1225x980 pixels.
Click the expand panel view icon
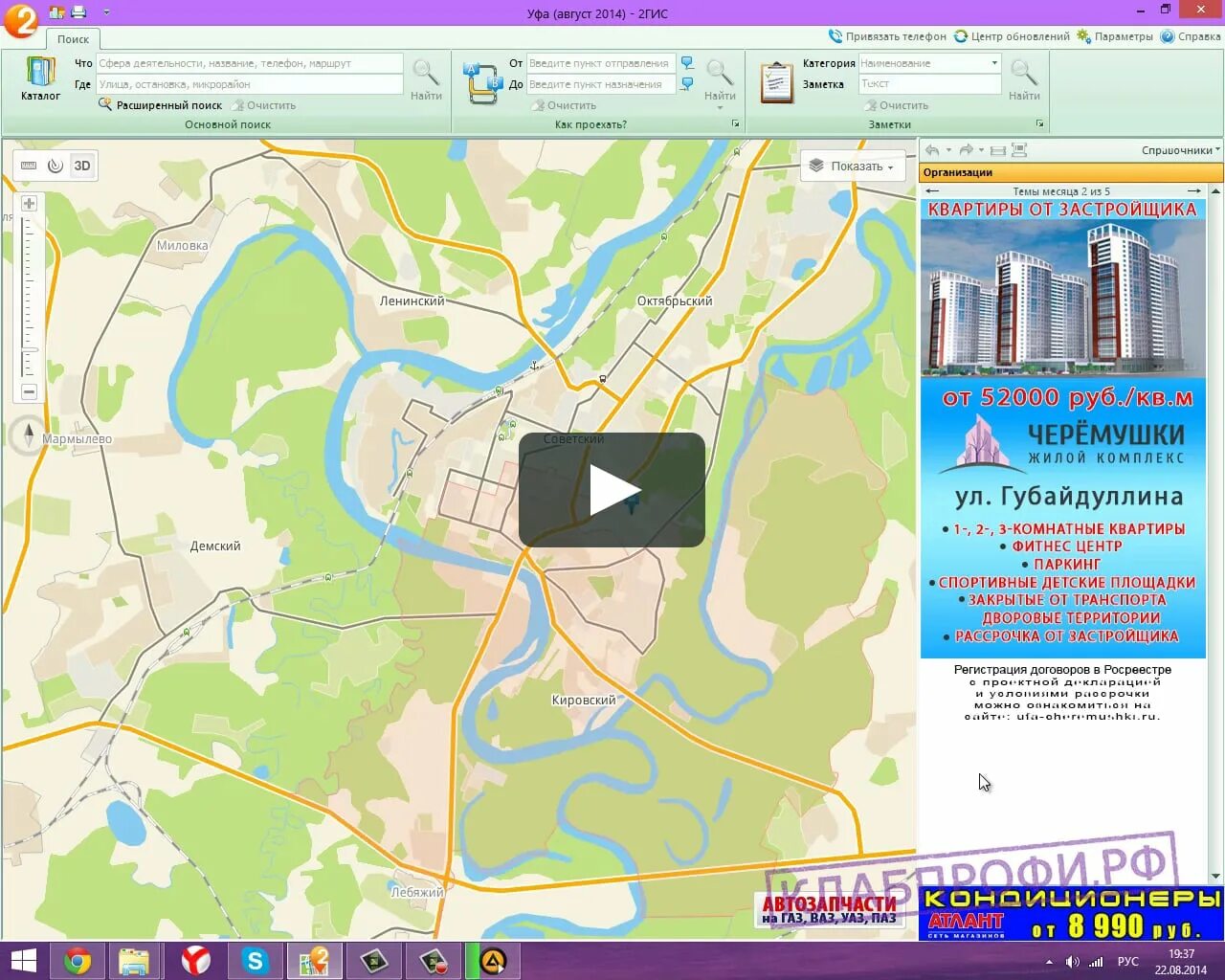click(1019, 150)
